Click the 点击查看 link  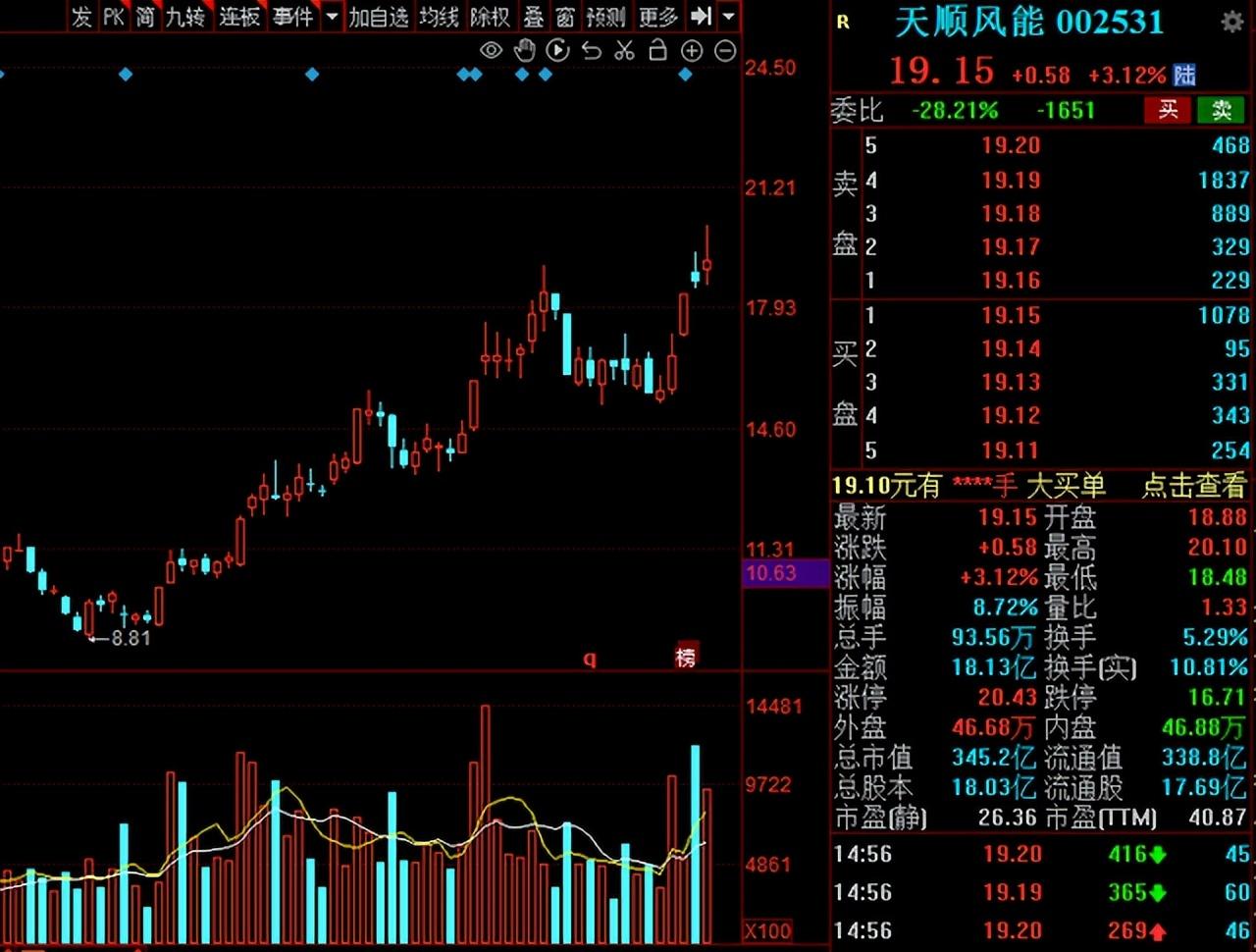point(1193,485)
